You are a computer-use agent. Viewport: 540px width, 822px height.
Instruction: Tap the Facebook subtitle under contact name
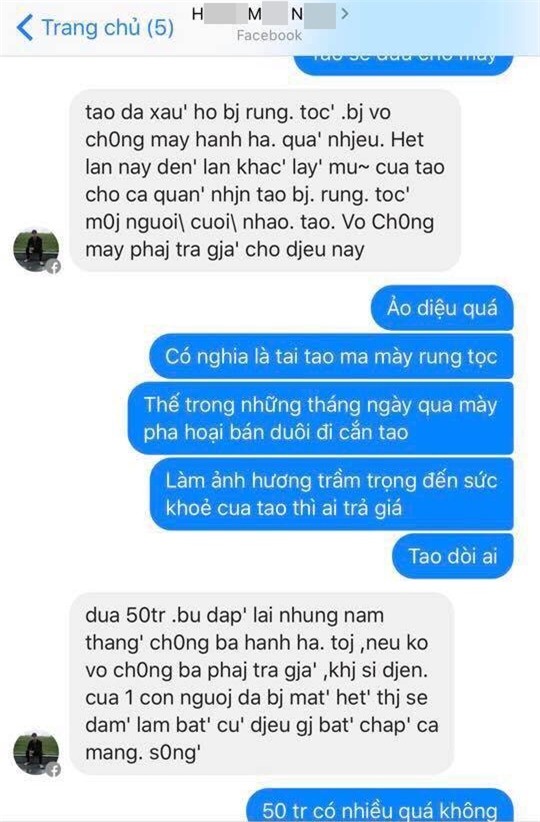[x=269, y=36]
